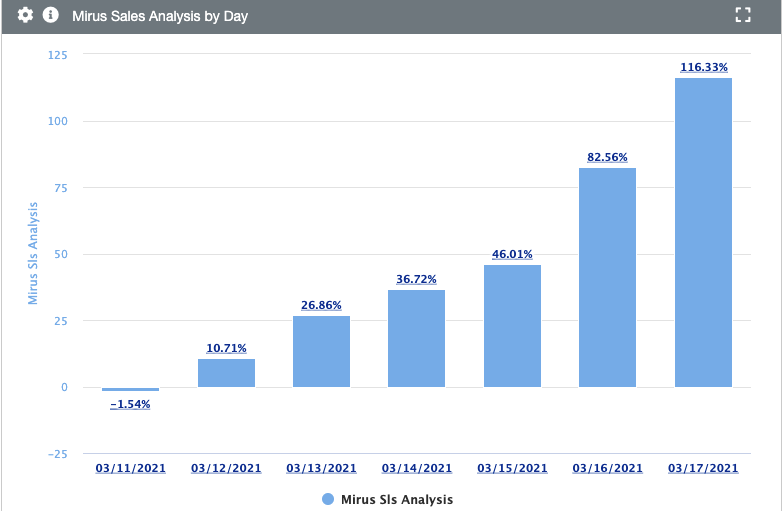Viewport: 783px width, 511px height.
Task: Click the 03/14/2021 date link
Action: coord(416,468)
